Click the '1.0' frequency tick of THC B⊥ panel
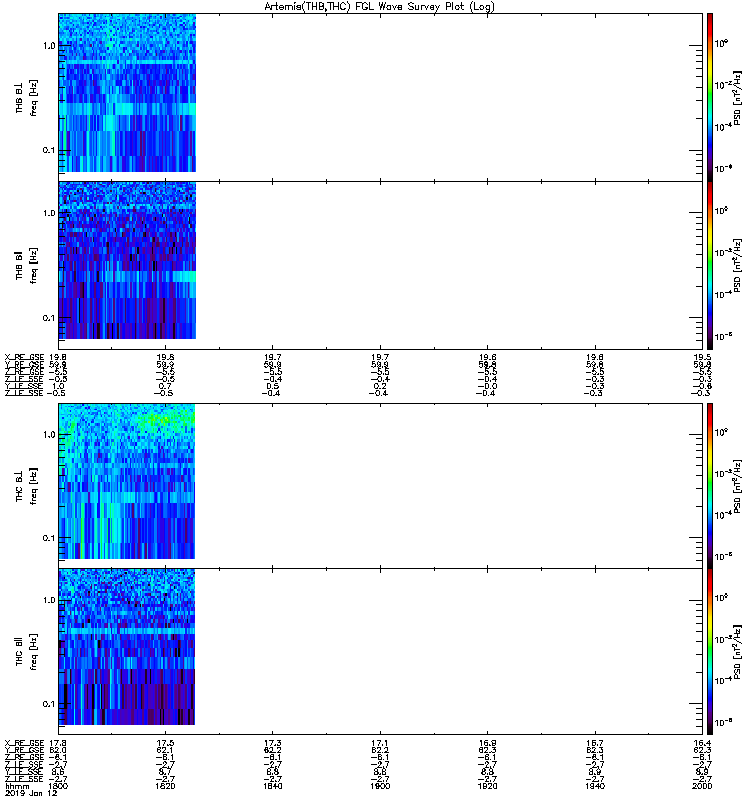The height and width of the screenshot is (800, 750). point(49,435)
